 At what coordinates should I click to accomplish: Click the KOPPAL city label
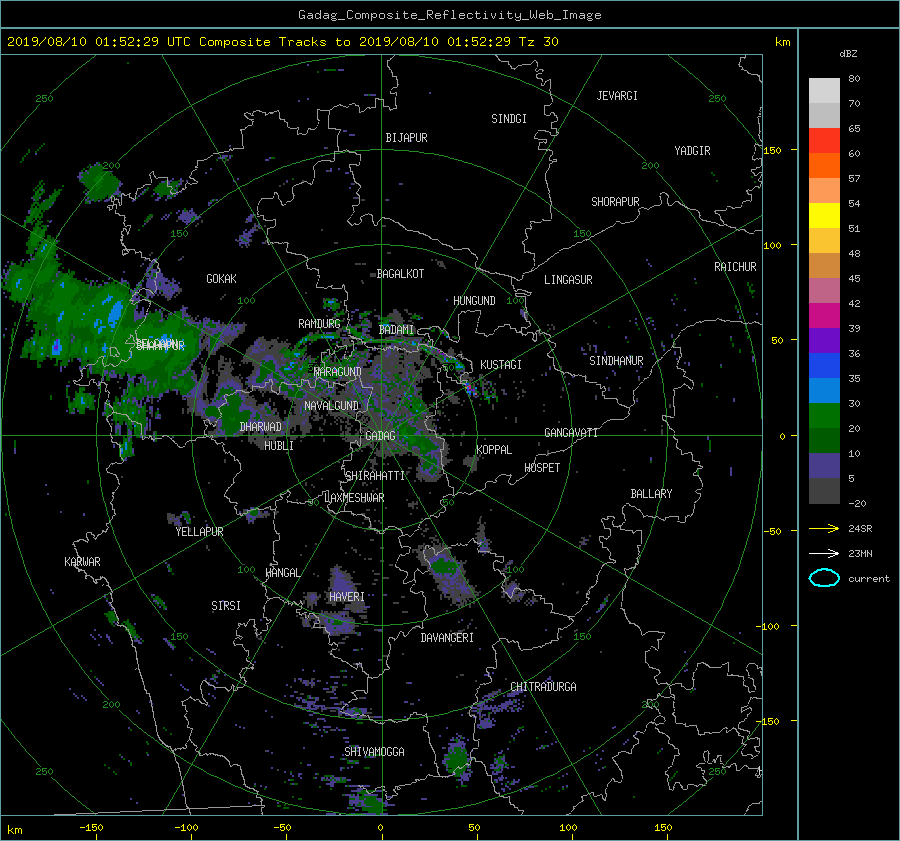tap(494, 449)
